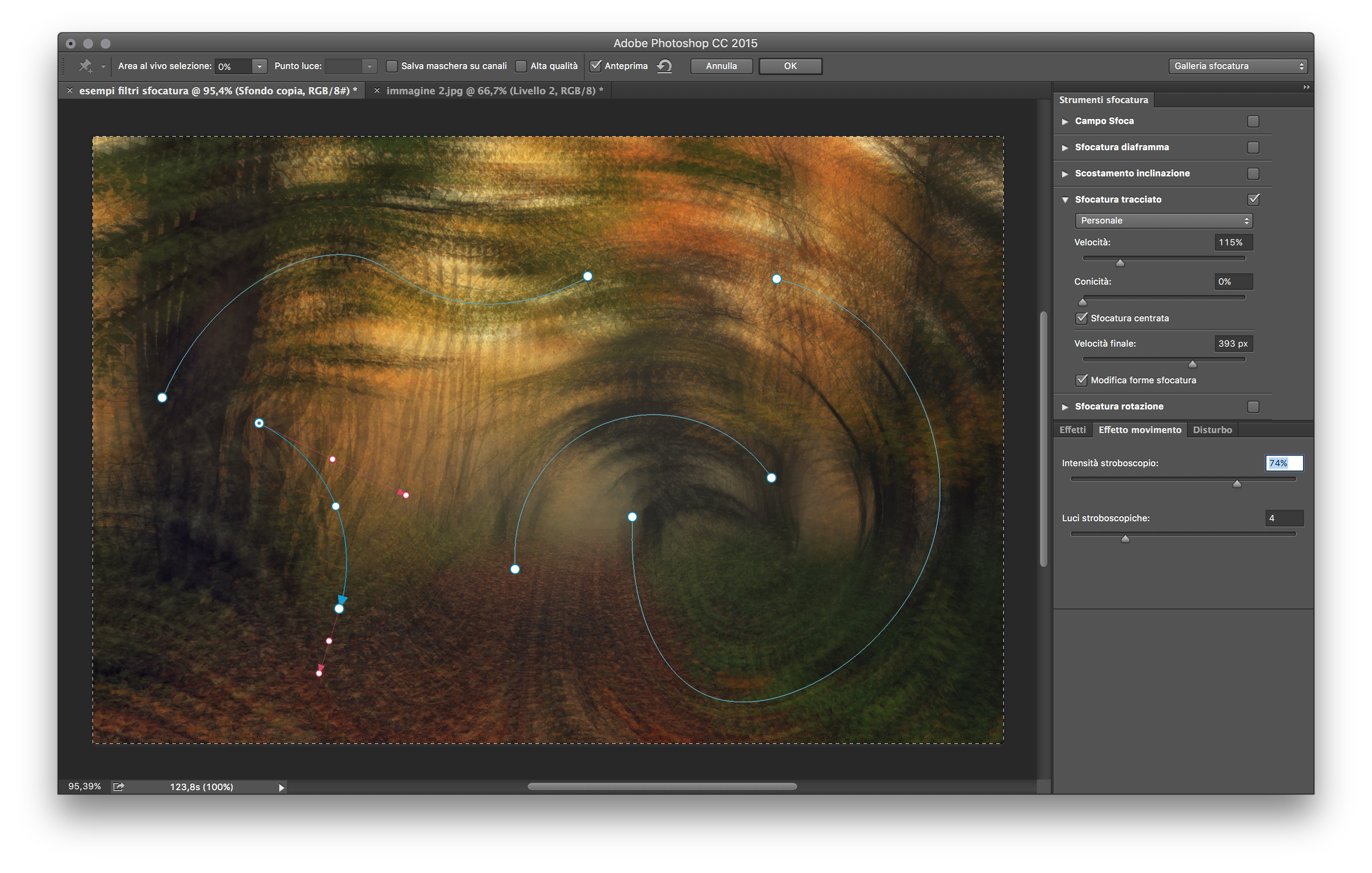The image size is (1372, 873).
Task: Expand the Campo Sfoca section
Action: pos(1065,121)
